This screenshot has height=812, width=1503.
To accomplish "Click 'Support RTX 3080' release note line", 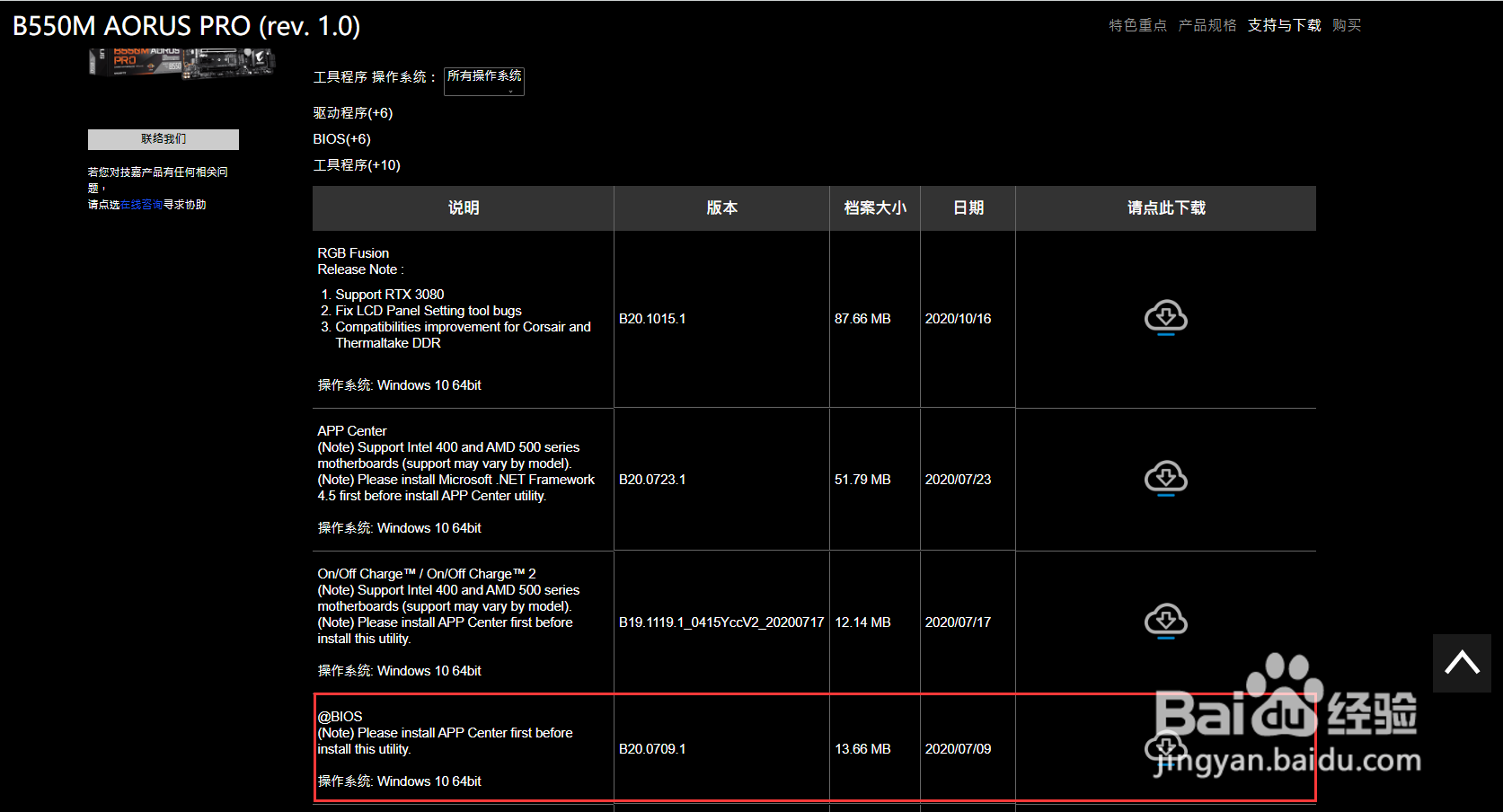I will pyautogui.click(x=390, y=295).
